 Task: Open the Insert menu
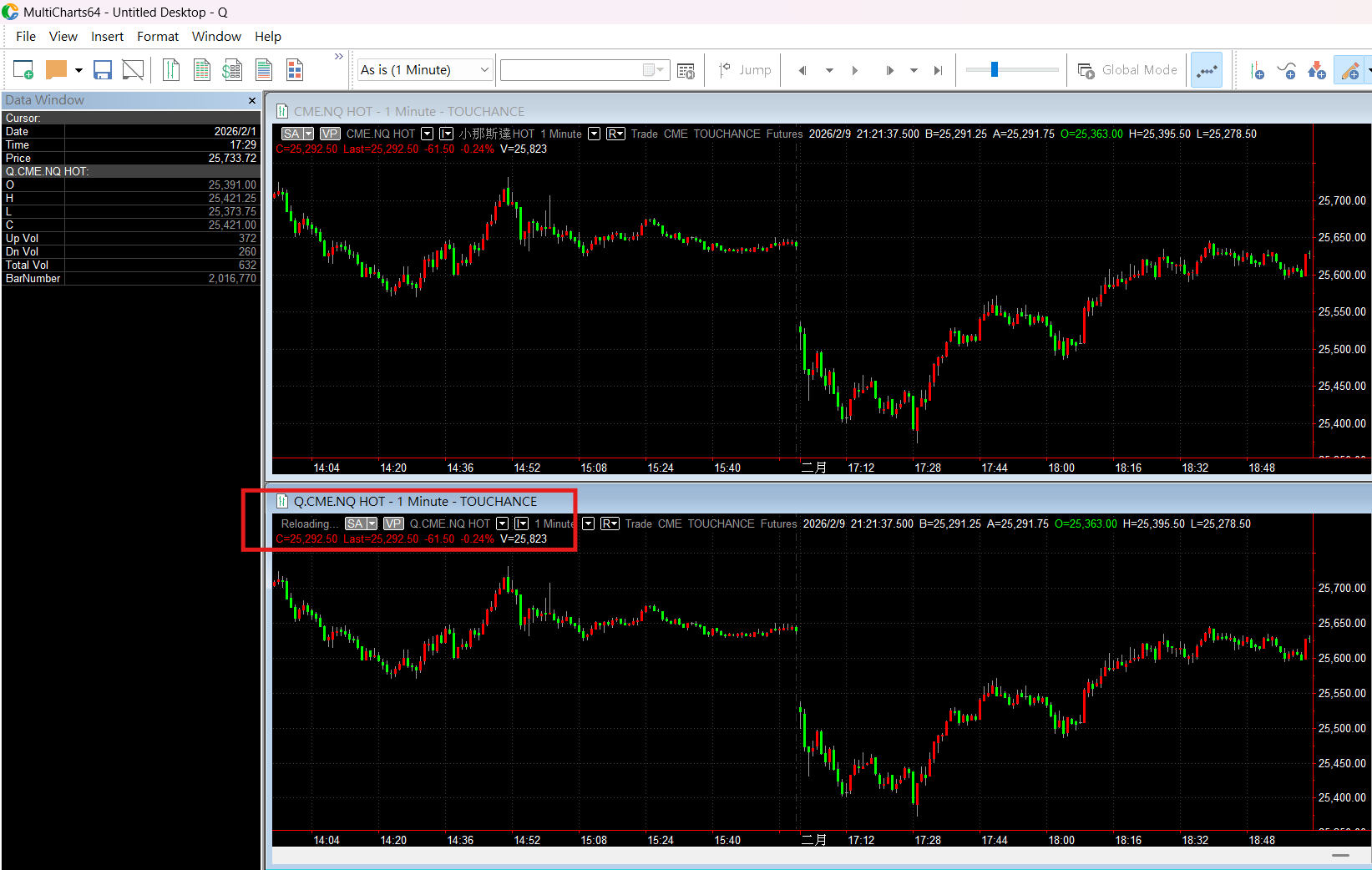107,37
